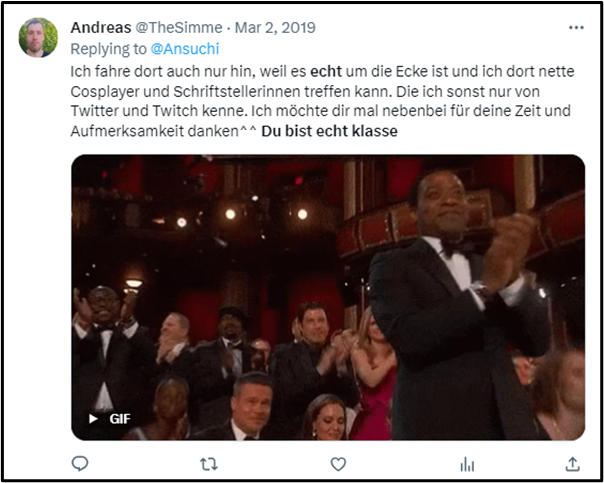Click the share upload arrow icon

pos(572,464)
